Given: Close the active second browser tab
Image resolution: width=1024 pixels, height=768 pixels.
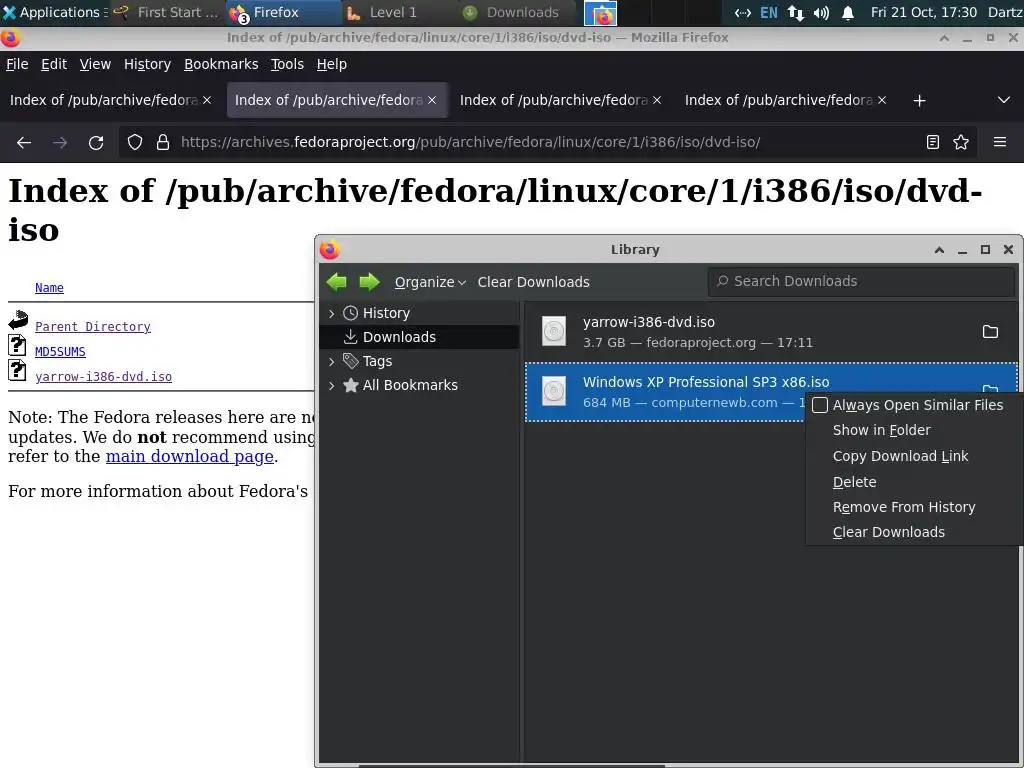Looking at the screenshot, I should tap(432, 100).
